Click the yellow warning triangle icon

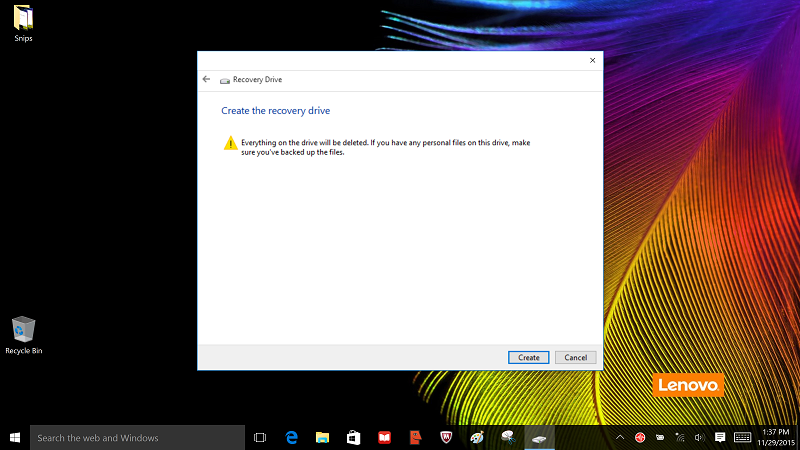click(x=231, y=143)
